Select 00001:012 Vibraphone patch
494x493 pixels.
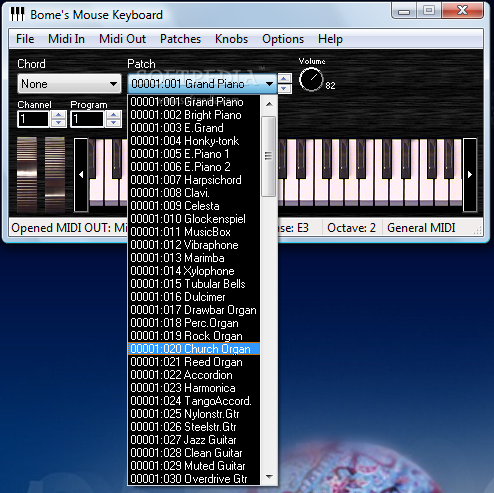point(194,245)
